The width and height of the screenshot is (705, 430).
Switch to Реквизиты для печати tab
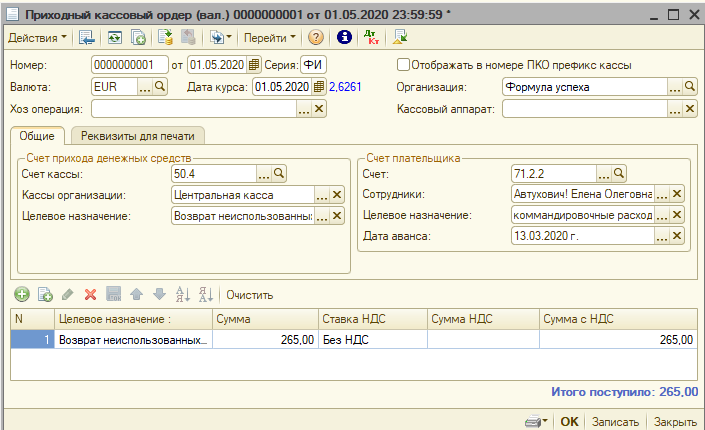click(139, 135)
